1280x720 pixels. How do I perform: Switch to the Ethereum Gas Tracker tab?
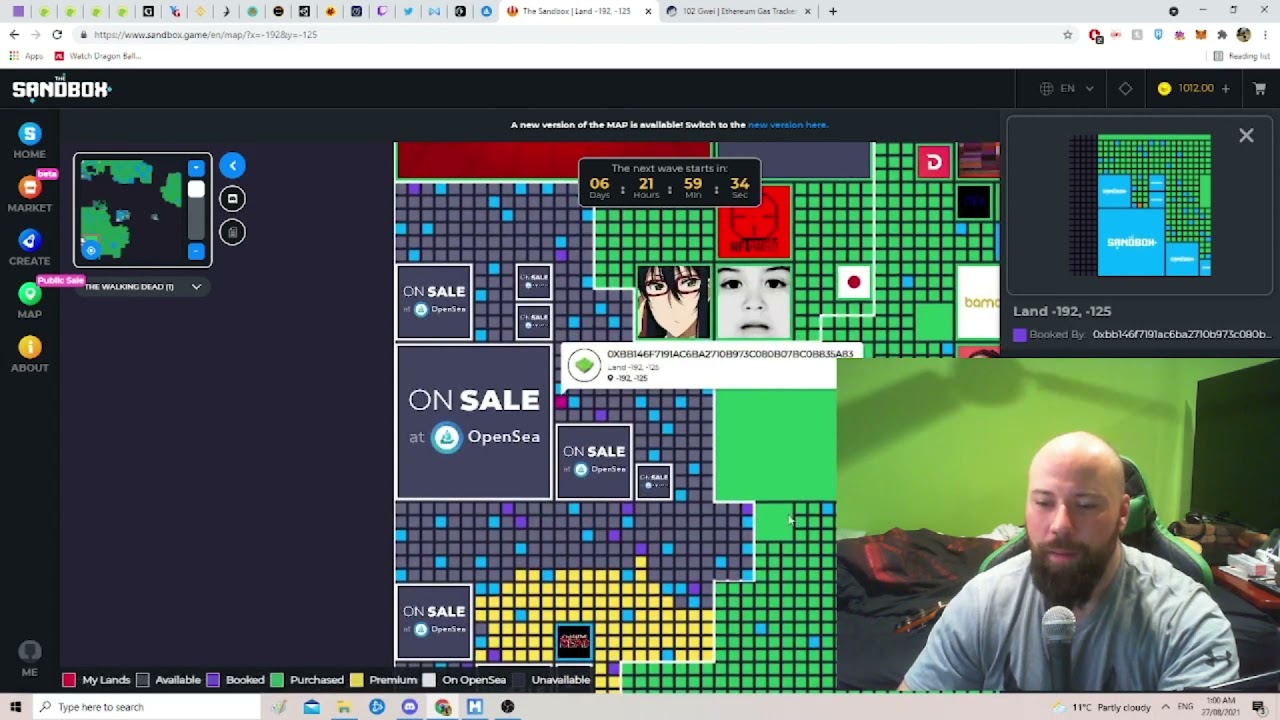(x=738, y=11)
